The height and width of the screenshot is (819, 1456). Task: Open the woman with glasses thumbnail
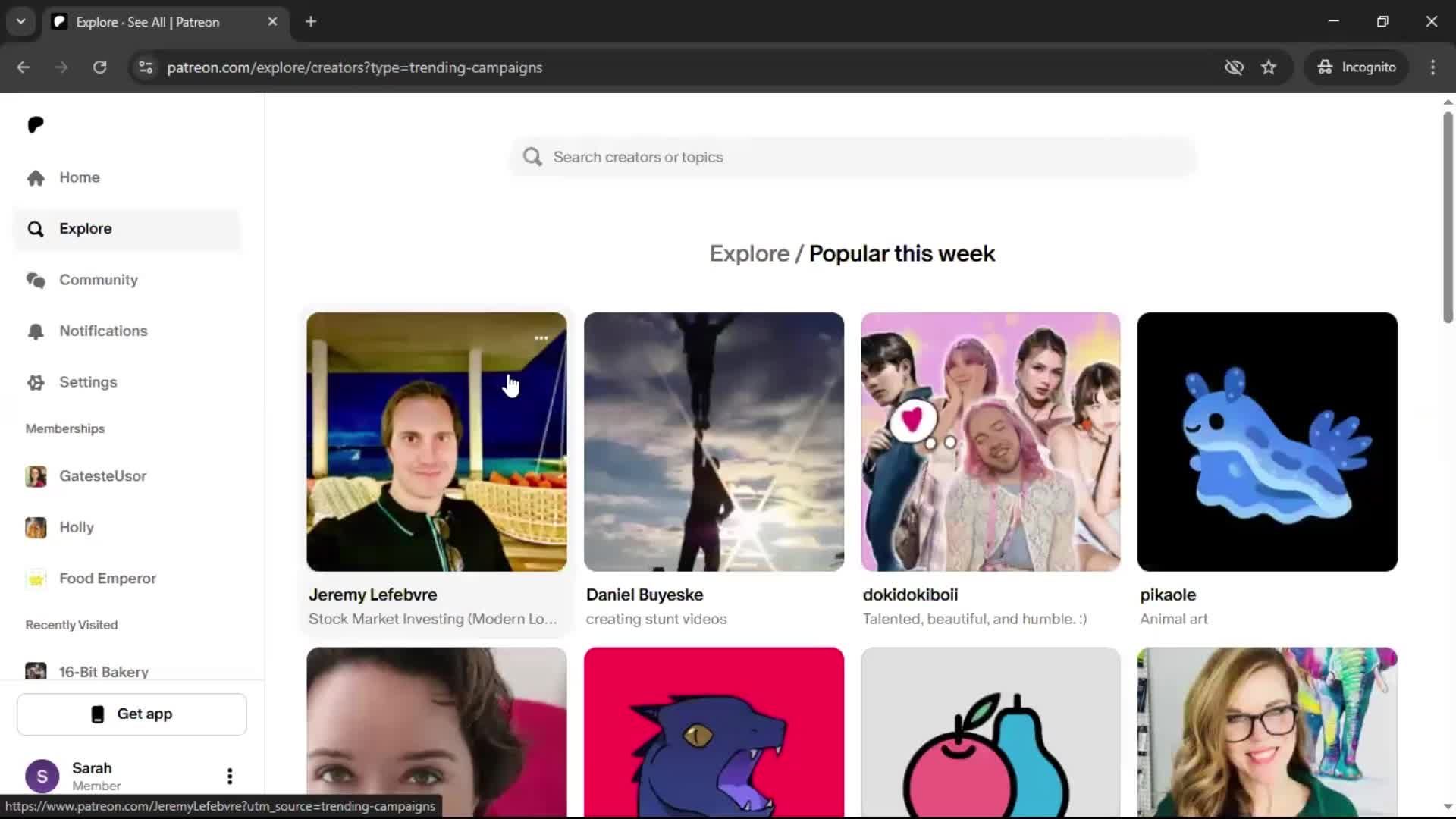1267,732
